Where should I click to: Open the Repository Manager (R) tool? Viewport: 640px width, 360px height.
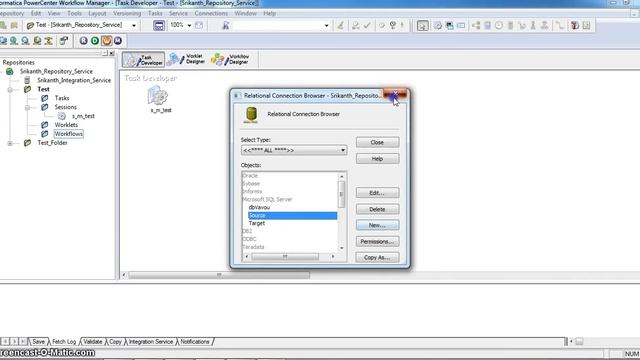(x=84, y=40)
